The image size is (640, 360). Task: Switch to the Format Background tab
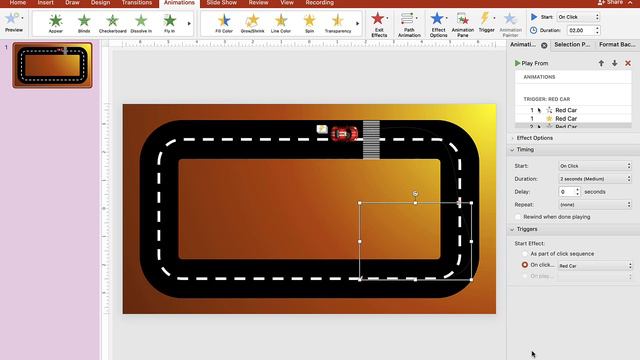pos(617,44)
